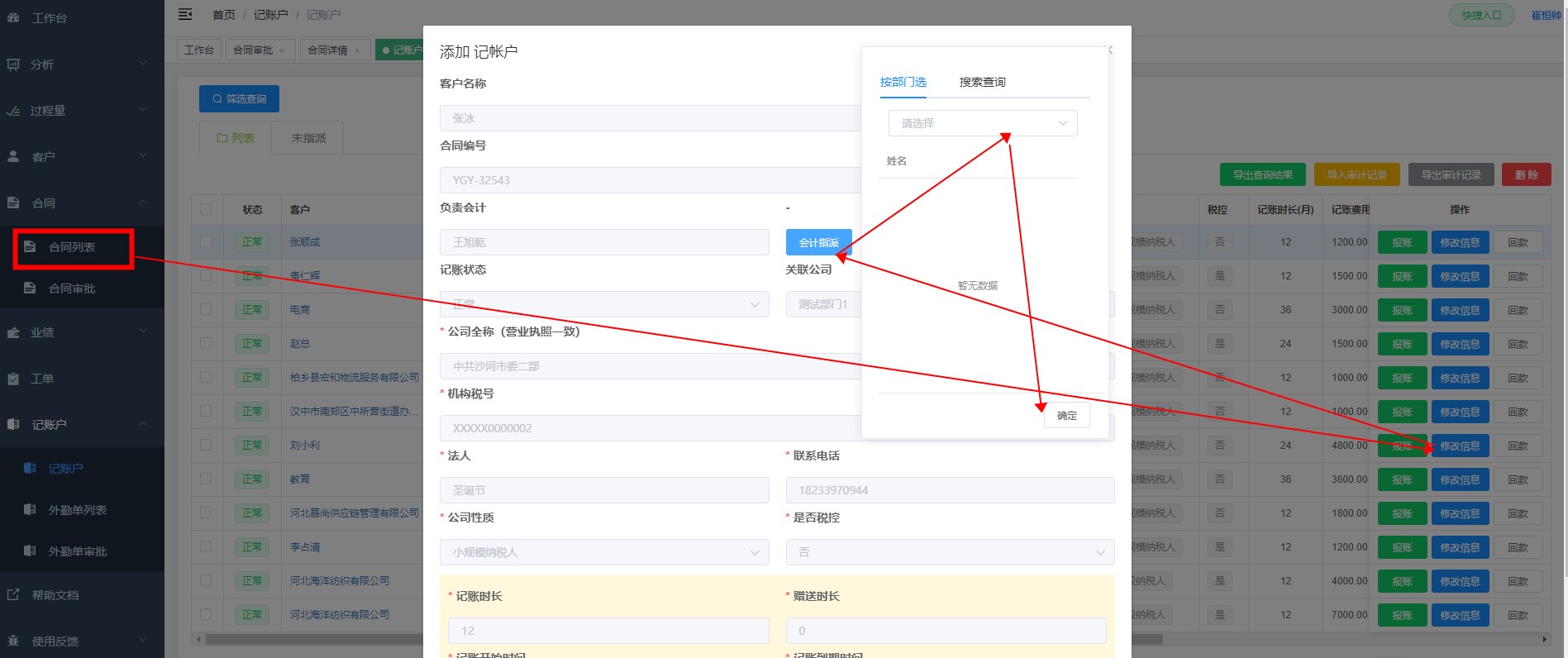Screen dimensions: 1568x658
Task: Click the 会计指派 button
Action: point(818,242)
